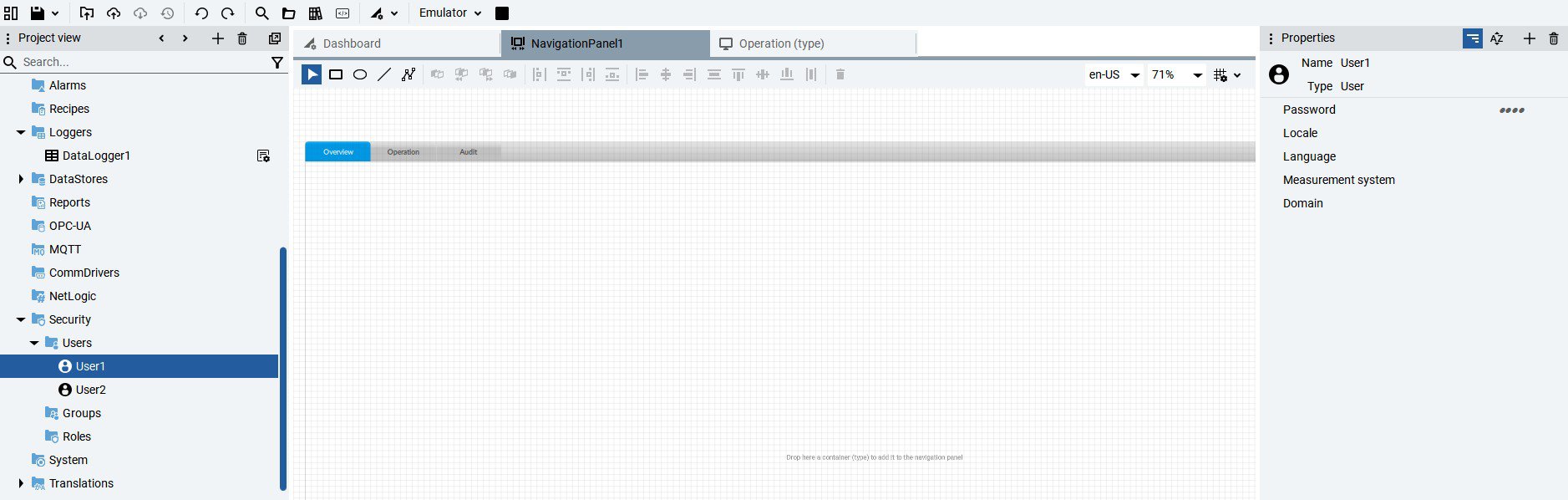Collapse the Security folder
Image resolution: width=1568 pixels, height=500 pixels.
coord(21,319)
